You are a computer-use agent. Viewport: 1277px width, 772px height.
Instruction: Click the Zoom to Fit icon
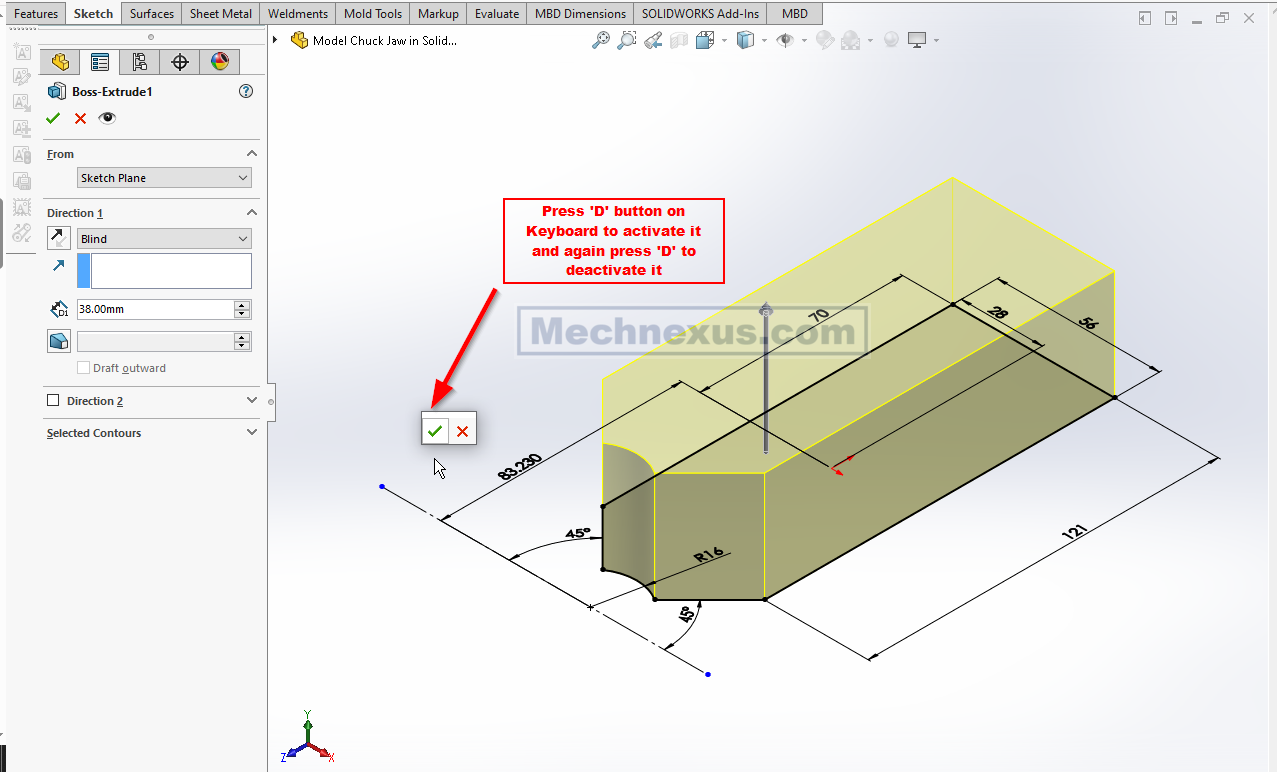click(600, 41)
